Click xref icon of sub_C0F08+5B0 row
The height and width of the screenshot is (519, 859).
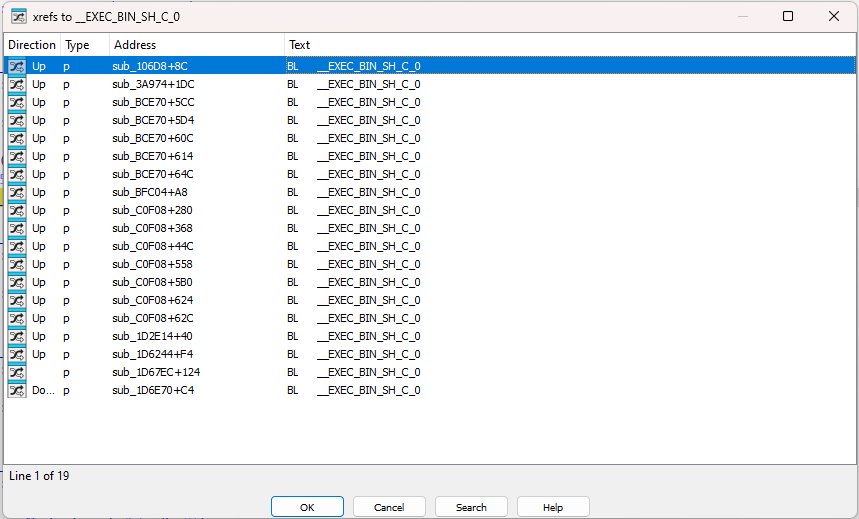(17, 282)
